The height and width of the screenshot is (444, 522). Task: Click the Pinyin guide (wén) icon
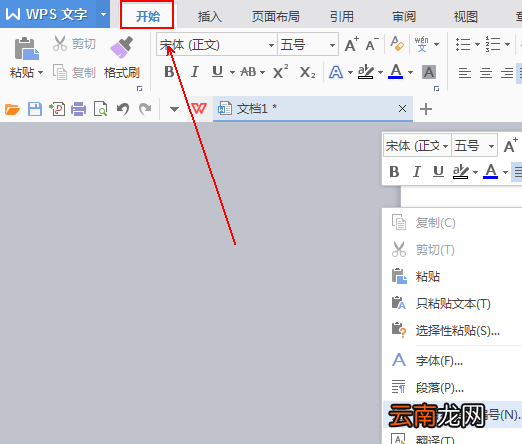click(422, 44)
